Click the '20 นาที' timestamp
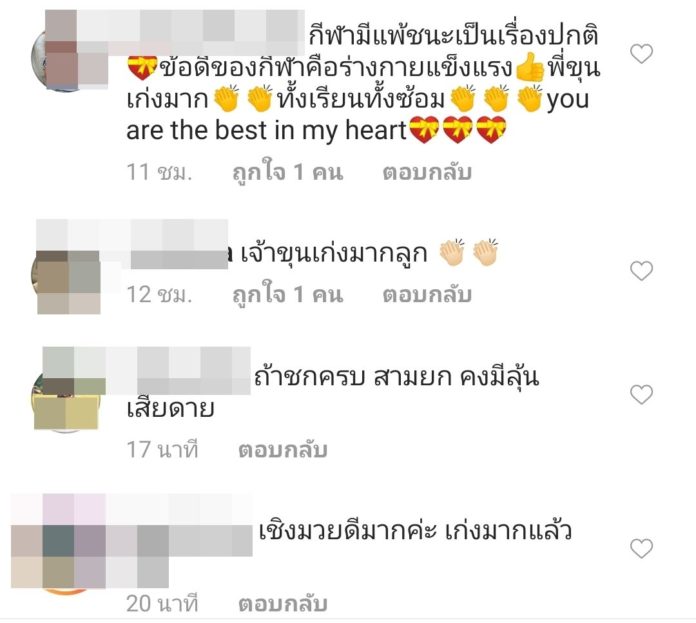 (x=162, y=604)
